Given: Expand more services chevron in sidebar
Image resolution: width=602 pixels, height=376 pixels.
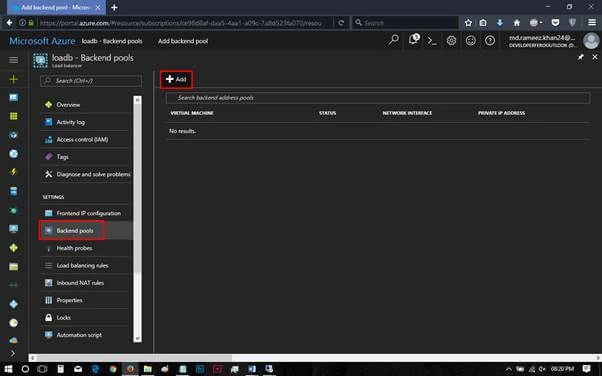Looking at the screenshot, I should coord(13,353).
